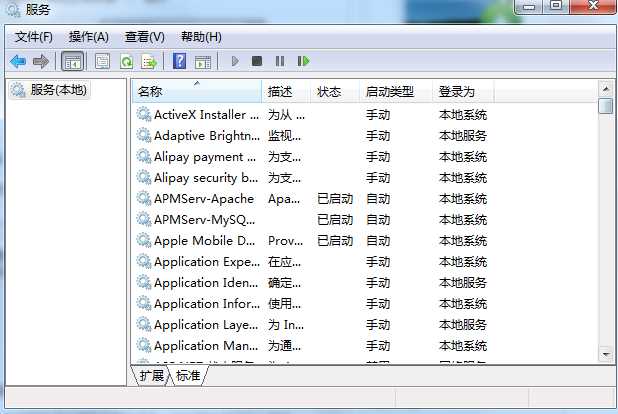Select the APMServ-MySQ... service name
Image resolution: width=618 pixels, height=414 pixels.
pos(205,220)
